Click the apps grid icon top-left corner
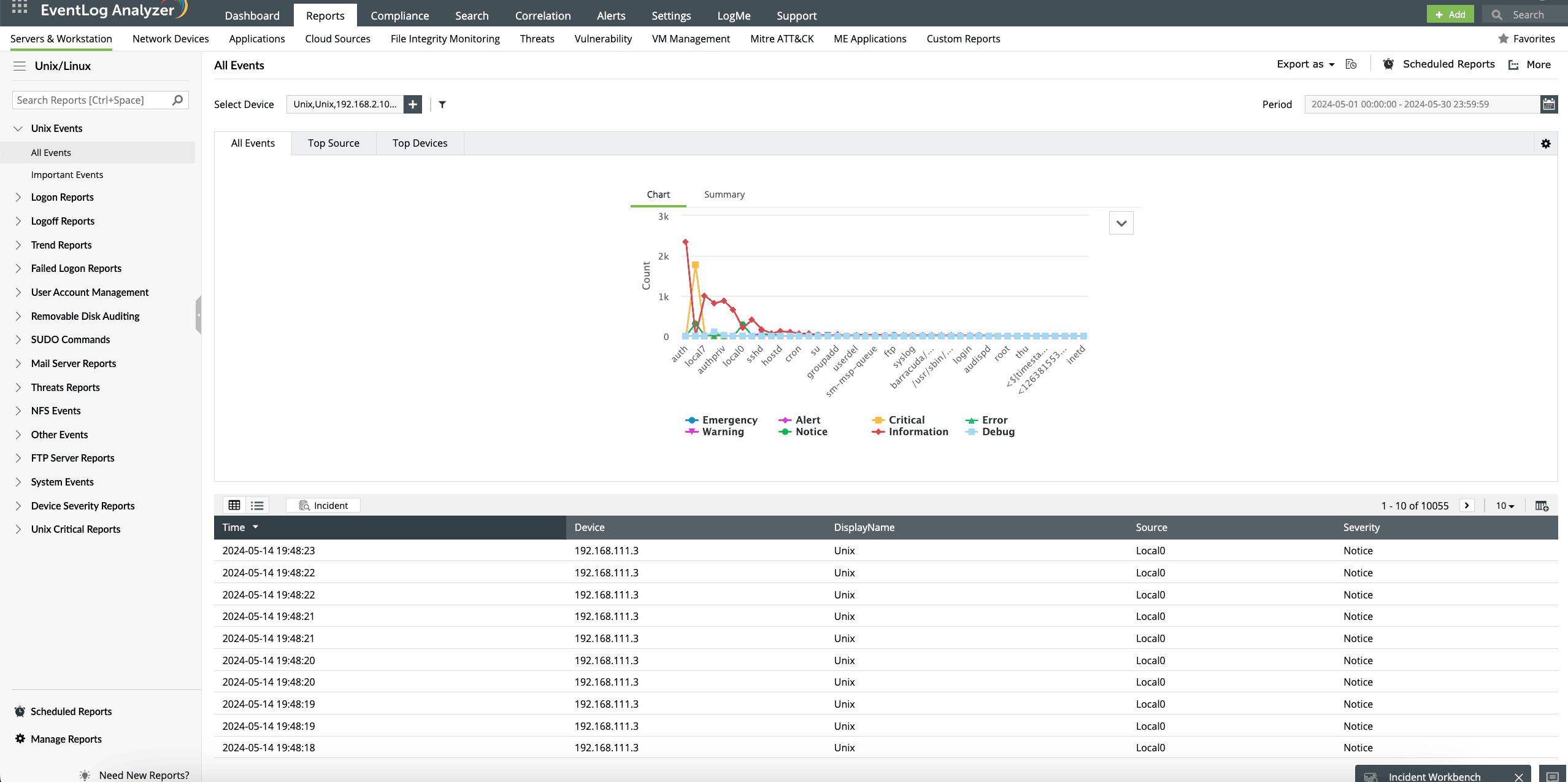The width and height of the screenshot is (1568, 782). point(18,8)
